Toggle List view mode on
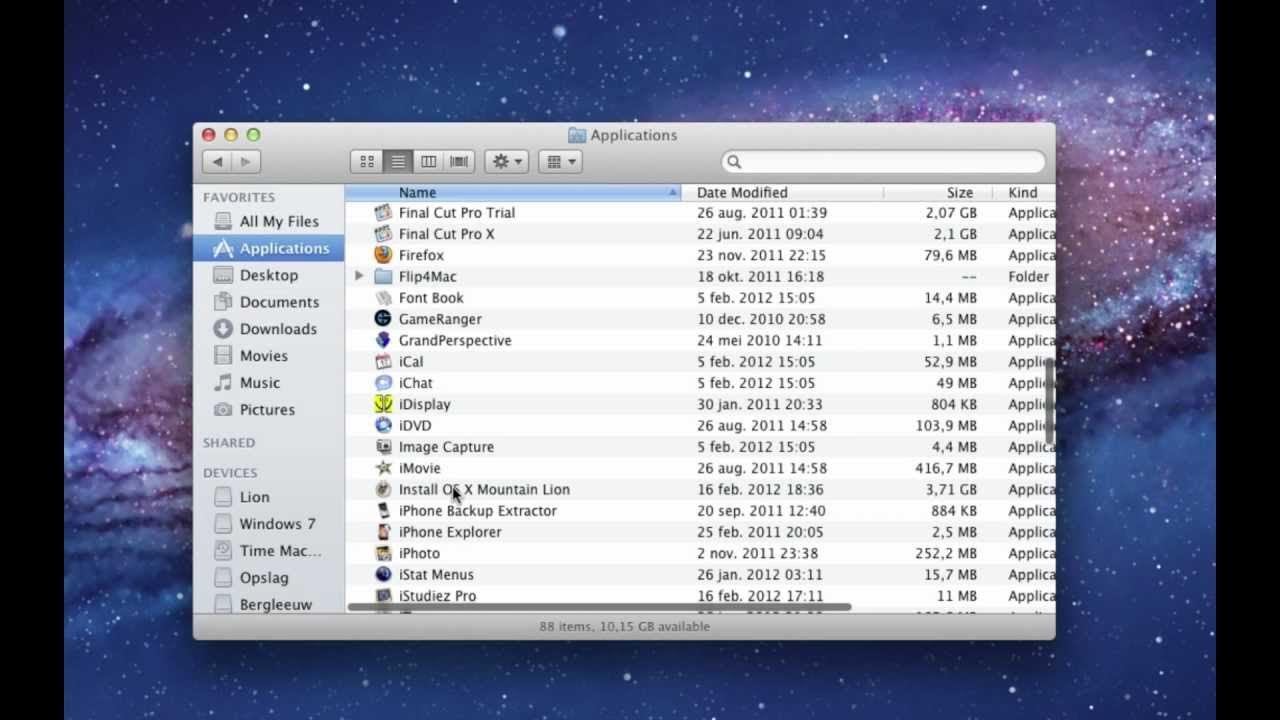This screenshot has width=1280, height=720. click(x=397, y=161)
